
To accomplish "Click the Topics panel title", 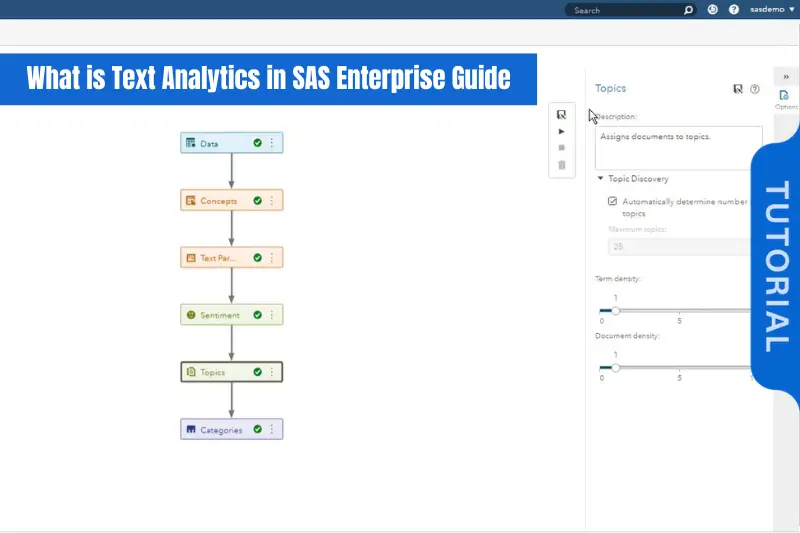I will (610, 88).
